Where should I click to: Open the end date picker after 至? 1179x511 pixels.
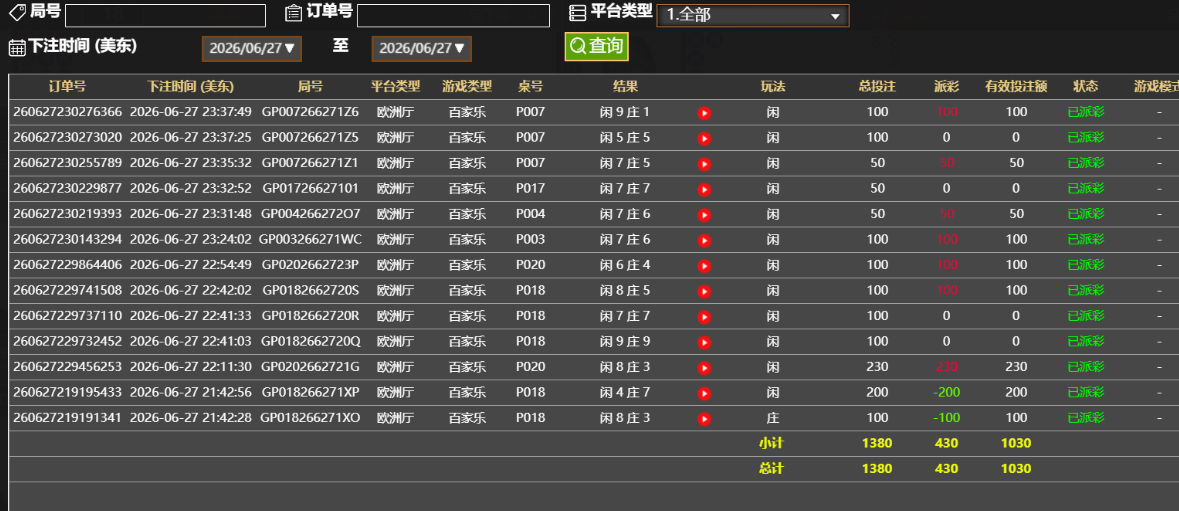point(421,49)
